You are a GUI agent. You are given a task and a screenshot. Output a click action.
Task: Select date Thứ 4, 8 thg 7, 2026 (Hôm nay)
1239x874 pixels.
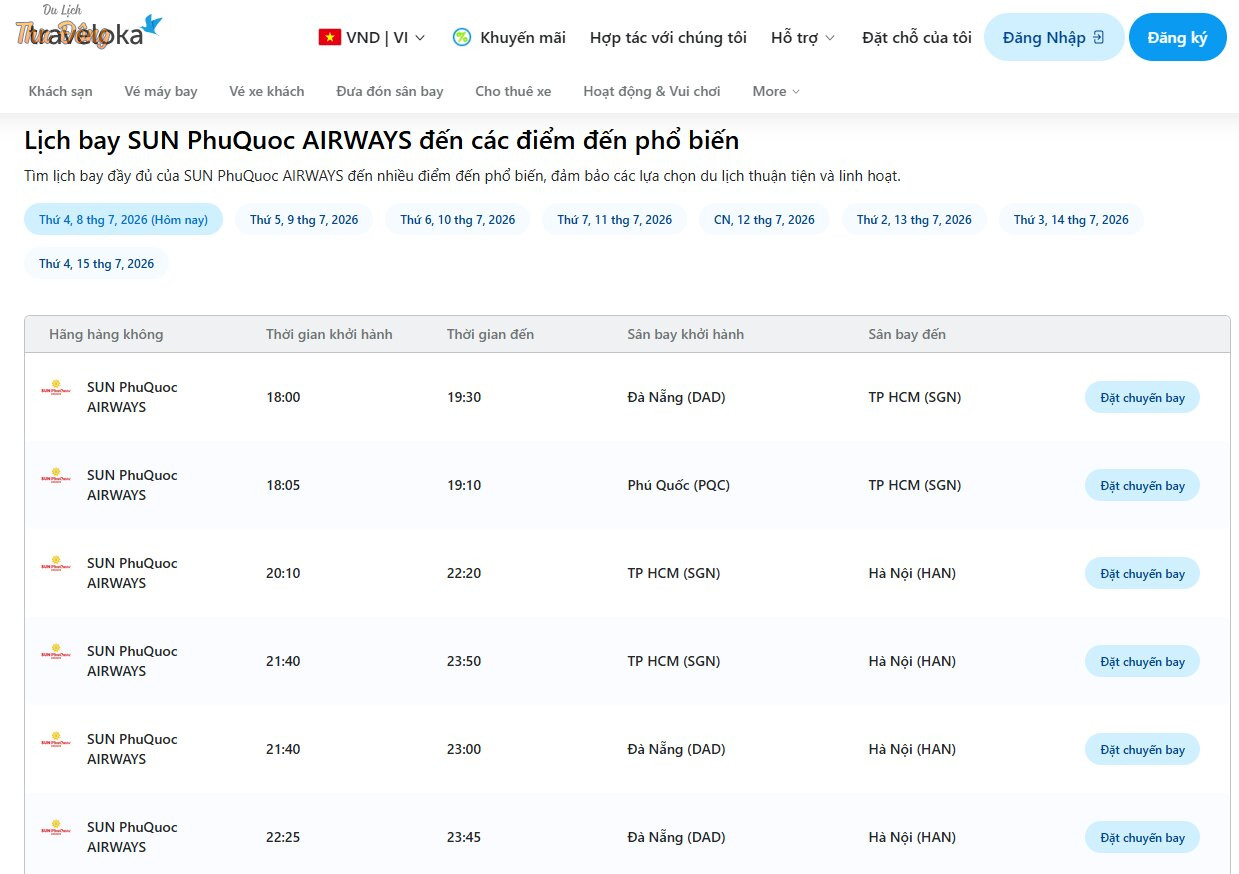pyautogui.click(x=124, y=219)
